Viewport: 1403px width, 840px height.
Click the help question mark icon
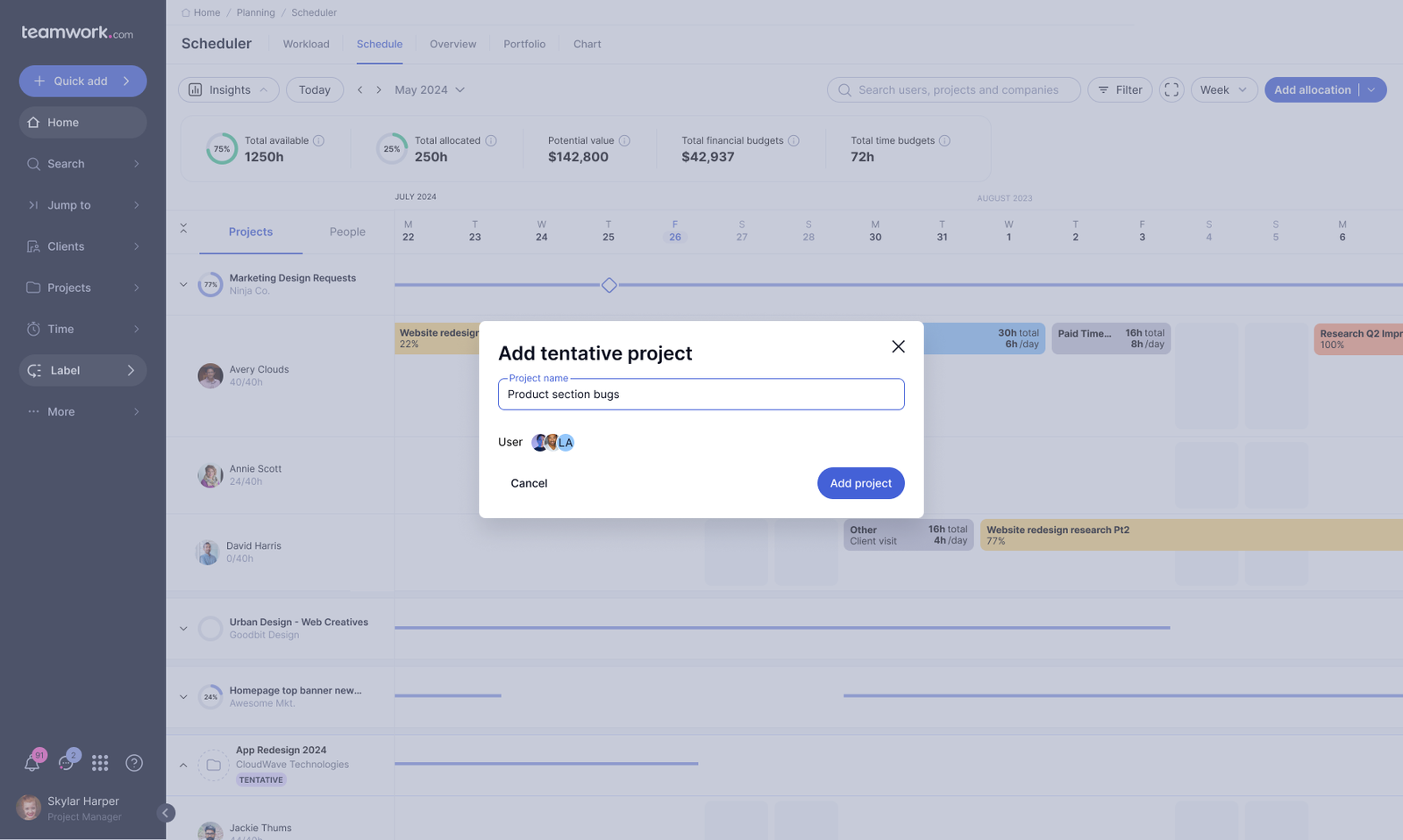(x=134, y=763)
